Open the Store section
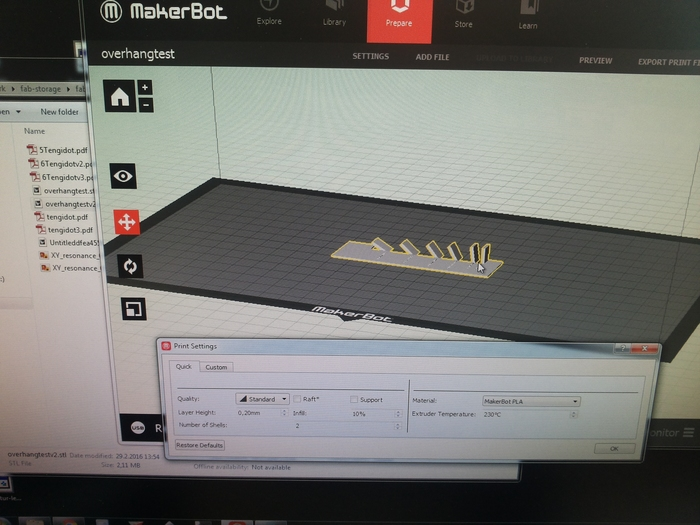Screen dimensions: 700x525 (x=463, y=15)
